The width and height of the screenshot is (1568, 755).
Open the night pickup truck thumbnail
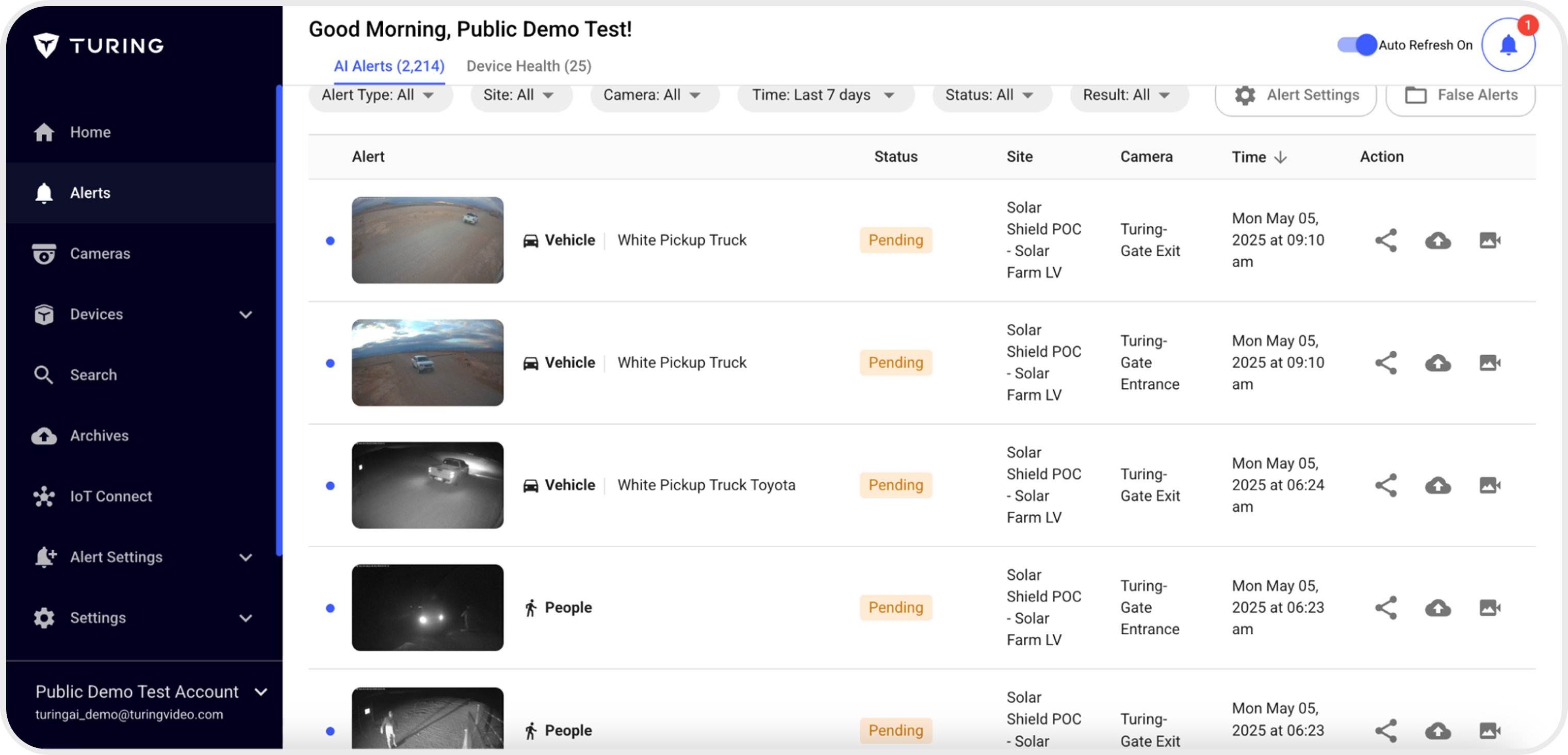(427, 485)
